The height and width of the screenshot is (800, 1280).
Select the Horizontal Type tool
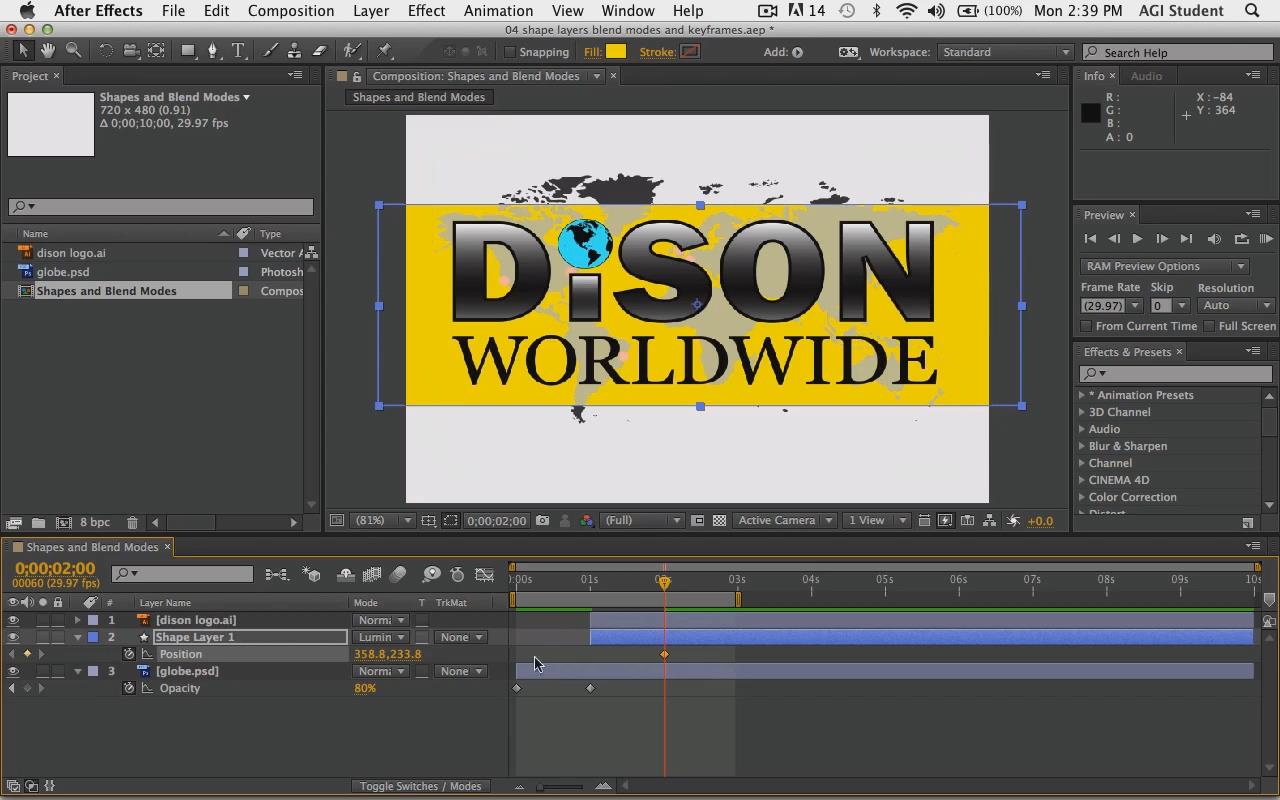tap(238, 51)
